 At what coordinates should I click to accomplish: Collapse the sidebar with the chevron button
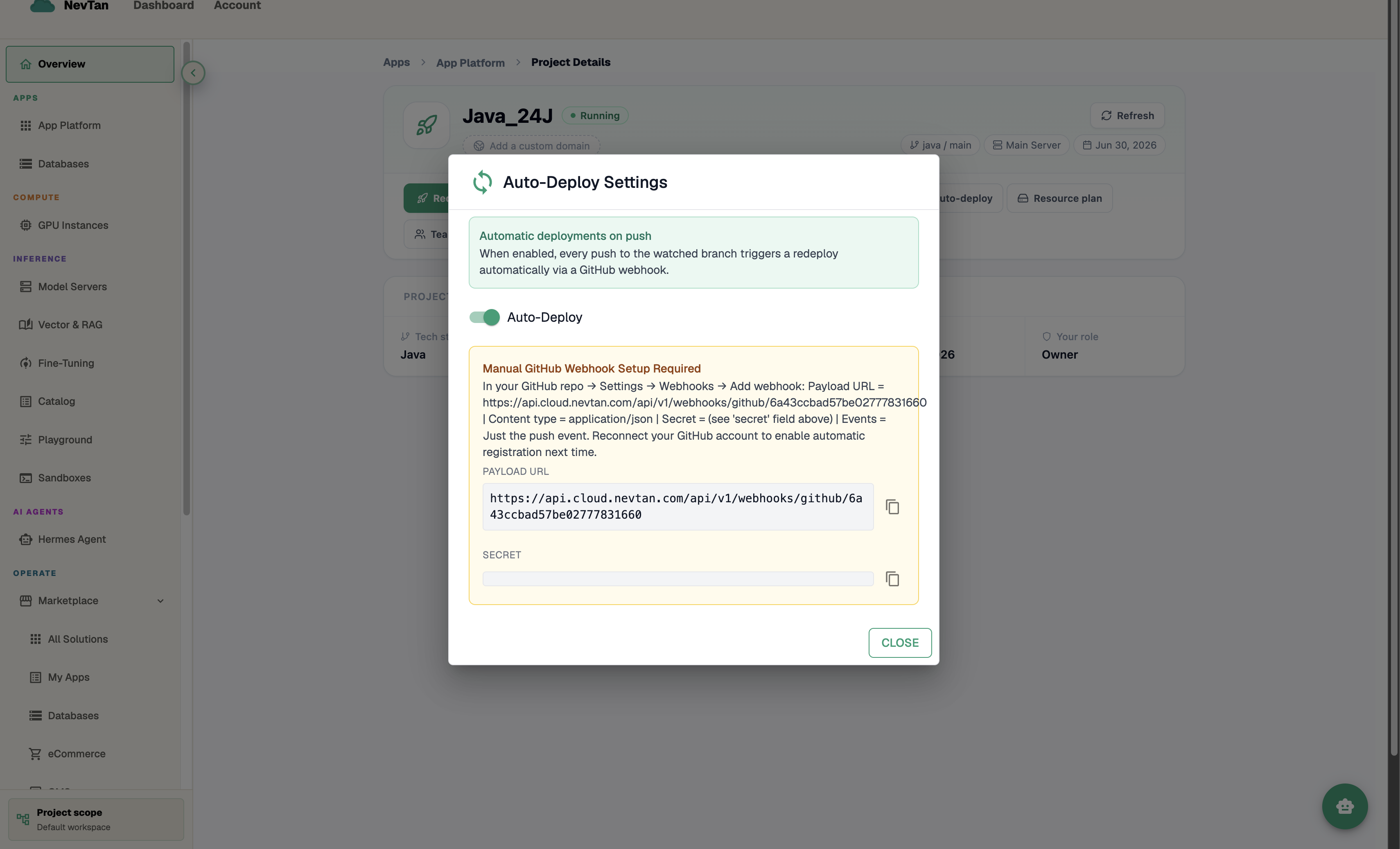[x=193, y=73]
